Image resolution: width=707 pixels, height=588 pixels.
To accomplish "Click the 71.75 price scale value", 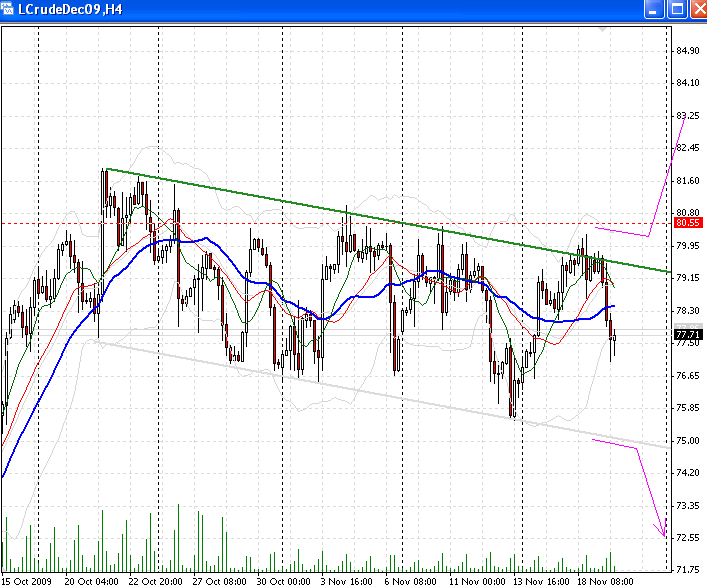I will (688, 570).
